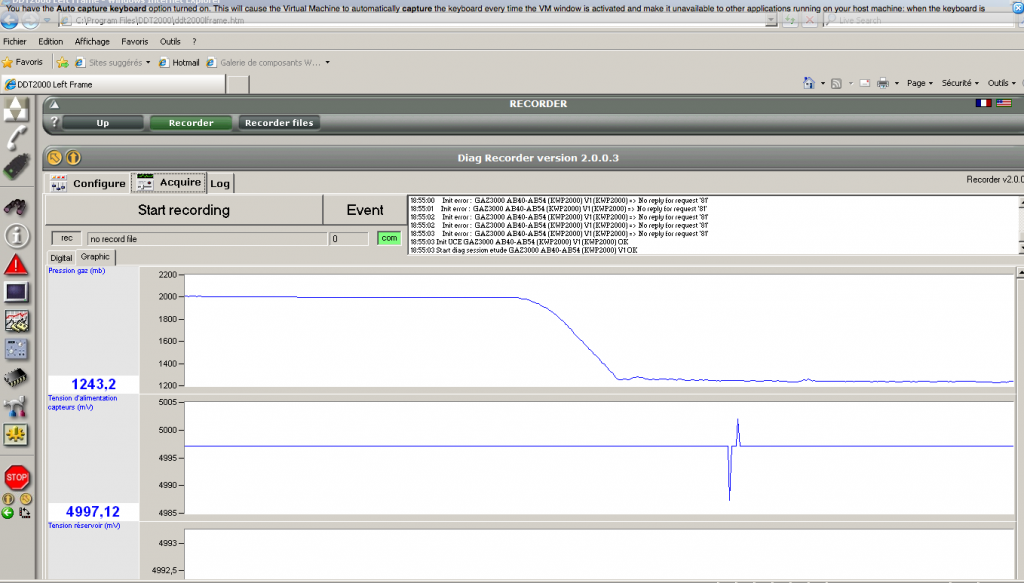Click the Print icon in browser toolbar
The image size is (1024, 583).
click(x=883, y=83)
